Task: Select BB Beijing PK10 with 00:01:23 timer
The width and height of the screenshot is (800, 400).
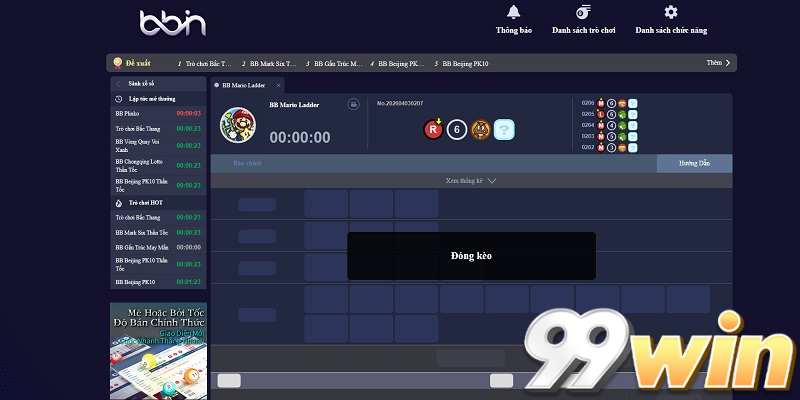Action: pyautogui.click(x=158, y=282)
